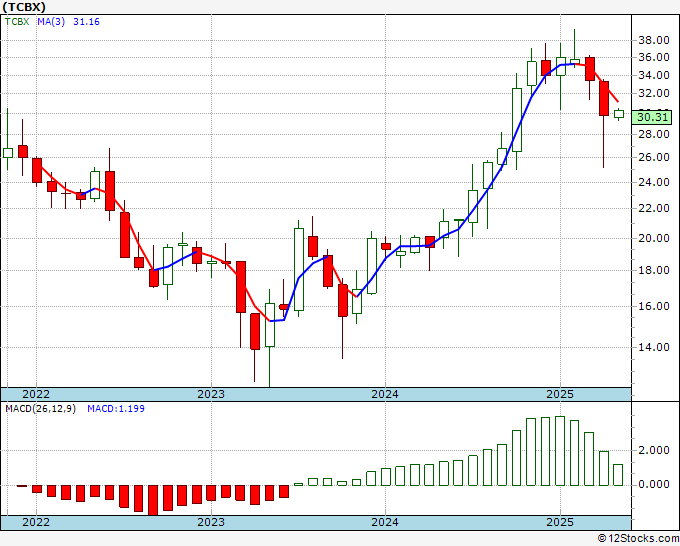This screenshot has width=680, height=546.
Task: Click the 31.16 moving average value
Action: [86, 22]
